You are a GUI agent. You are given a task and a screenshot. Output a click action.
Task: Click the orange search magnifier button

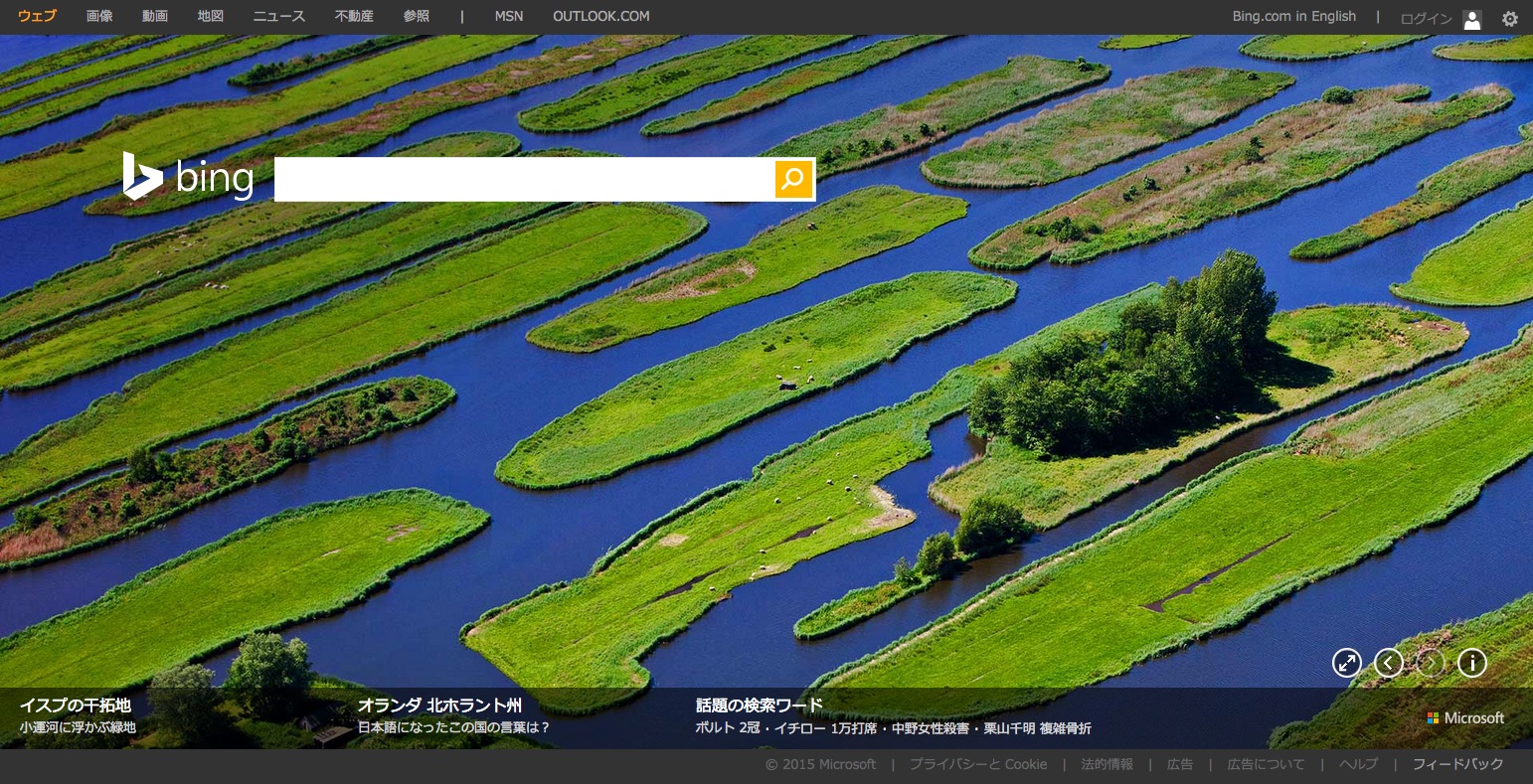tap(793, 179)
